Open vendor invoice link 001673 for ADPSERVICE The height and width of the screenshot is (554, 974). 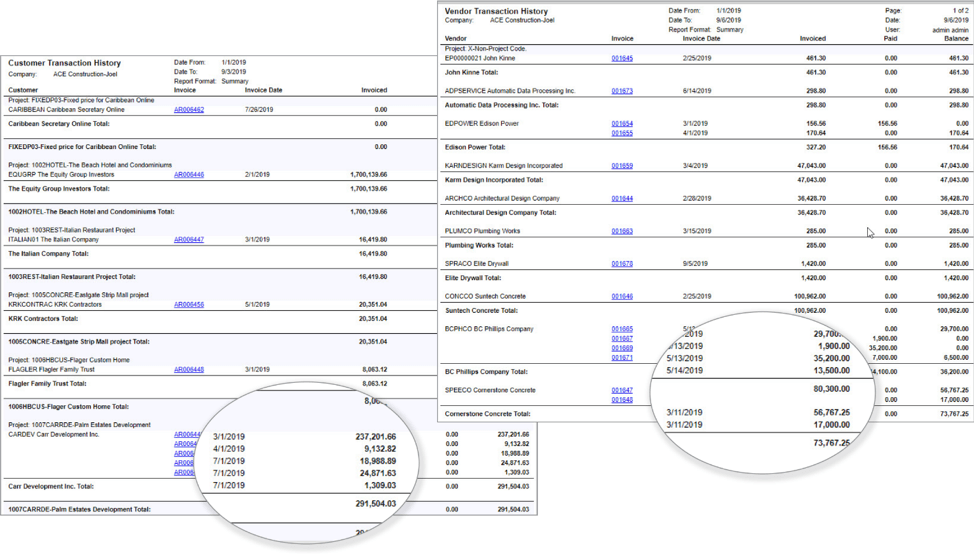point(622,91)
